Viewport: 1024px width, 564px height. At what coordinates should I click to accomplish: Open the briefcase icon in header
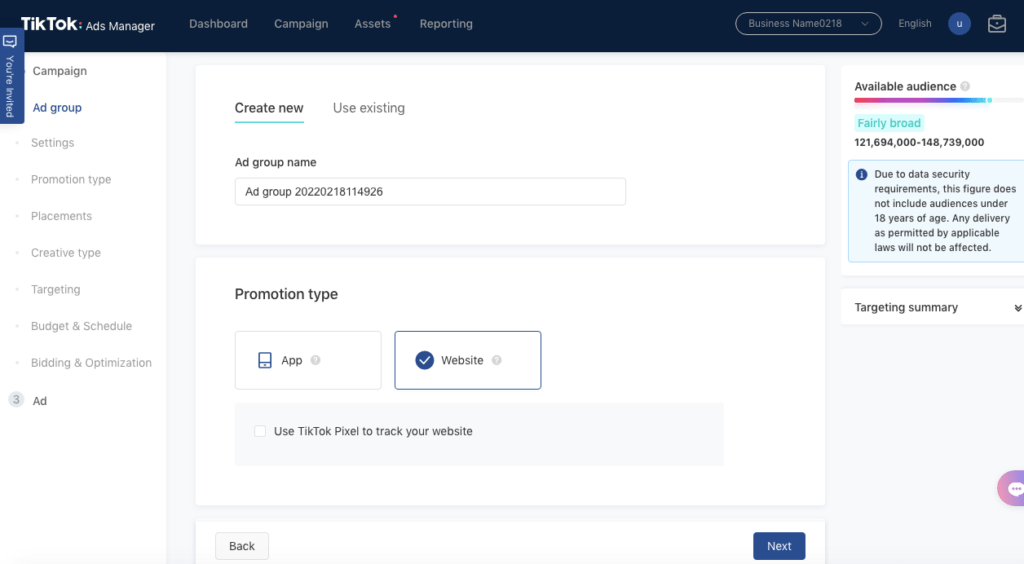click(x=996, y=24)
